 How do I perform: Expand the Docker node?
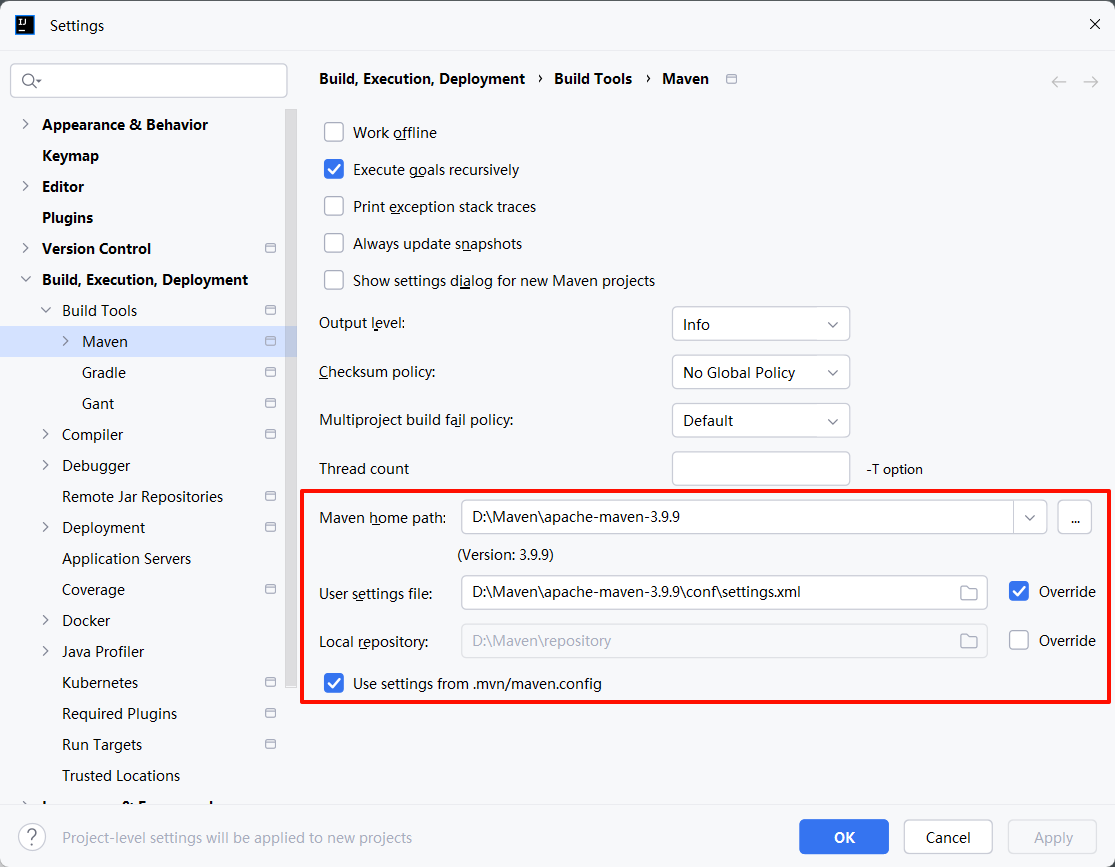(46, 620)
